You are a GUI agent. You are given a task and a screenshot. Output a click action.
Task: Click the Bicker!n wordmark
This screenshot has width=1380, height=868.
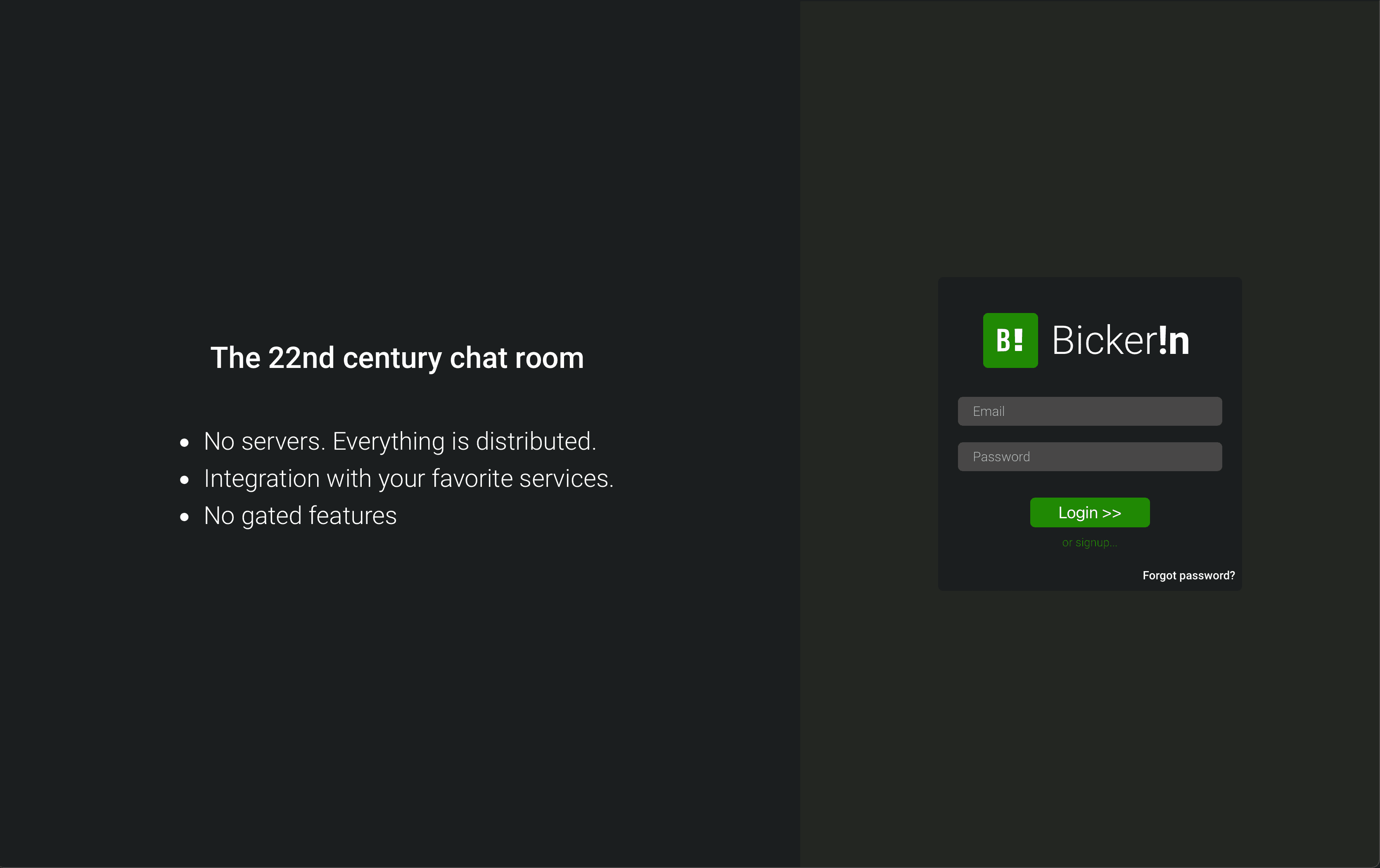[x=1120, y=340]
